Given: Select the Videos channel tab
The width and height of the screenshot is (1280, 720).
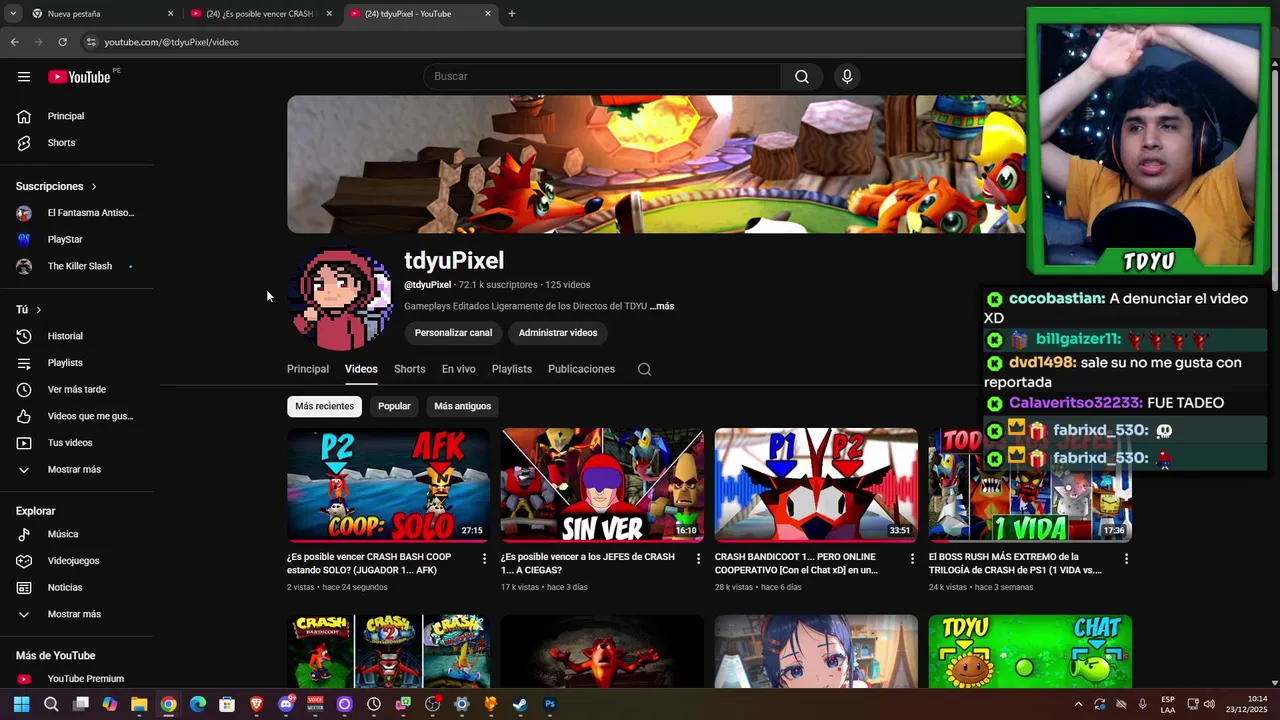Looking at the screenshot, I should pyautogui.click(x=361, y=369).
